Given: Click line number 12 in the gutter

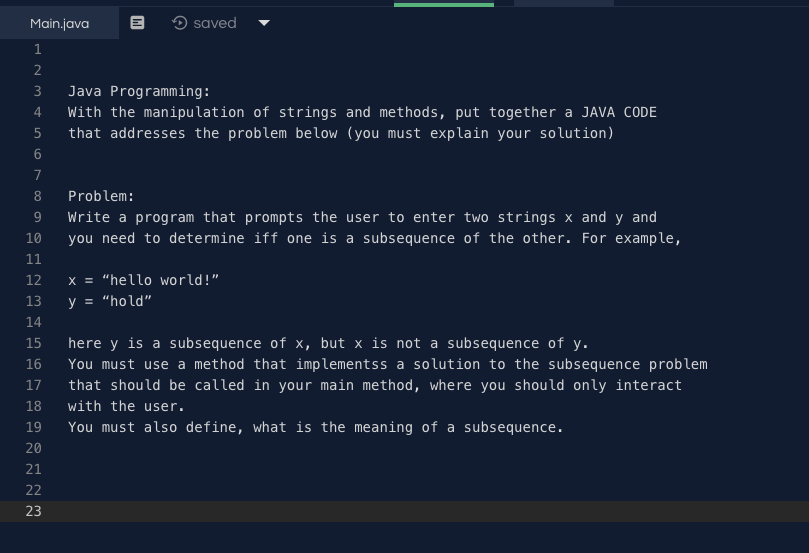Looking at the screenshot, I should pyautogui.click(x=34, y=280).
